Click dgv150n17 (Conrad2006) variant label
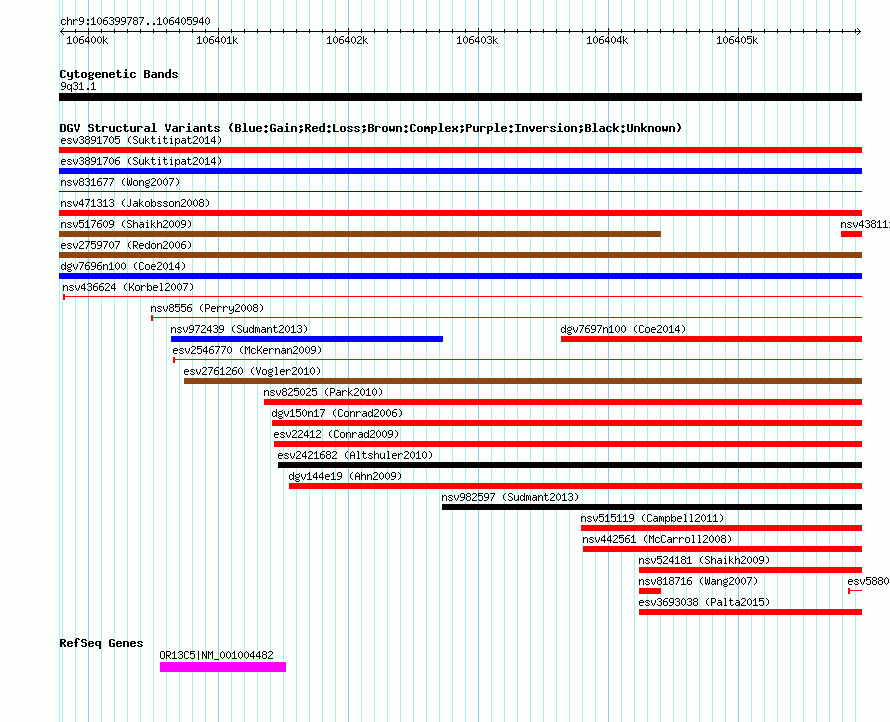The width and height of the screenshot is (890, 722). 337,413
